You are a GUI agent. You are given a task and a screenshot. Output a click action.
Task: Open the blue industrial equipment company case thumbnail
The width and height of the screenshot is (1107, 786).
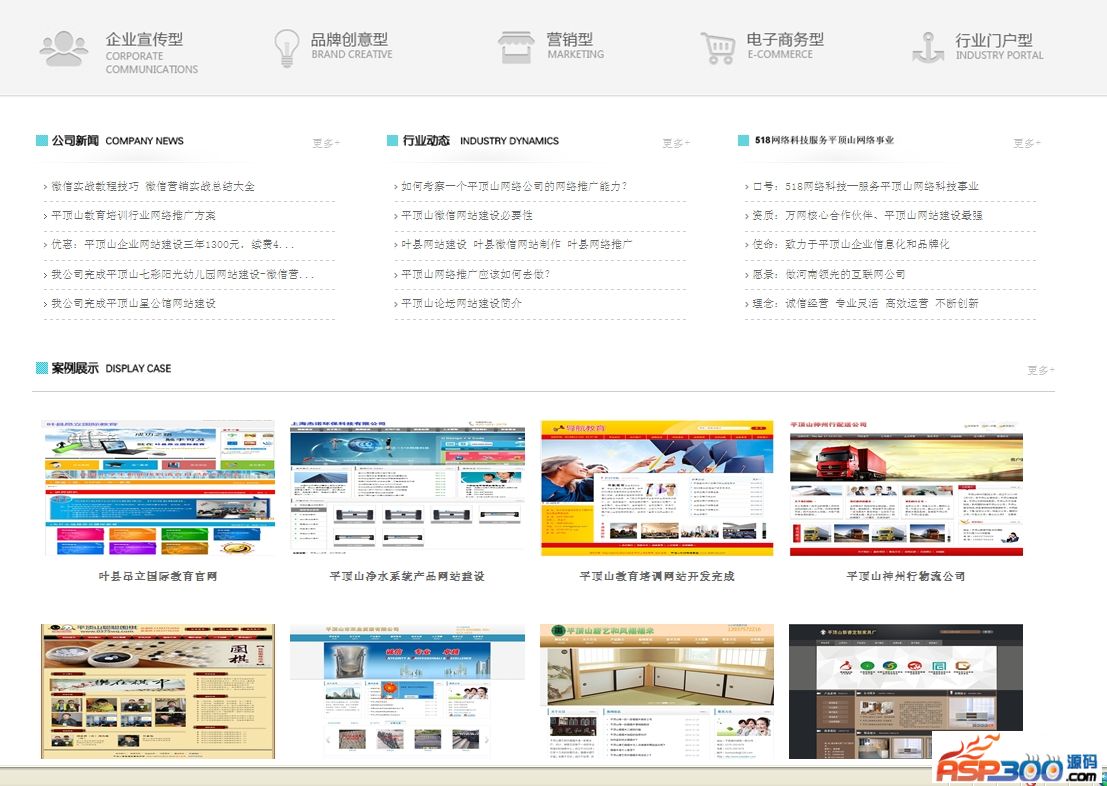pos(407,691)
